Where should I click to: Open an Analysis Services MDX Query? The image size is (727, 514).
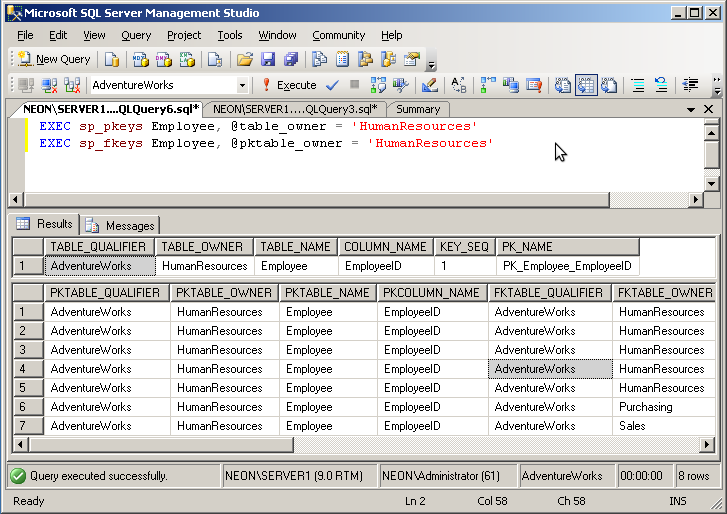pos(140,59)
